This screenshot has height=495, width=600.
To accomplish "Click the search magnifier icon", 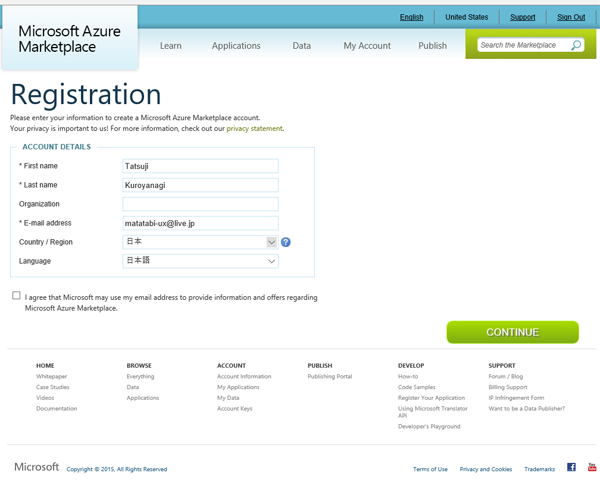I will 576,45.
